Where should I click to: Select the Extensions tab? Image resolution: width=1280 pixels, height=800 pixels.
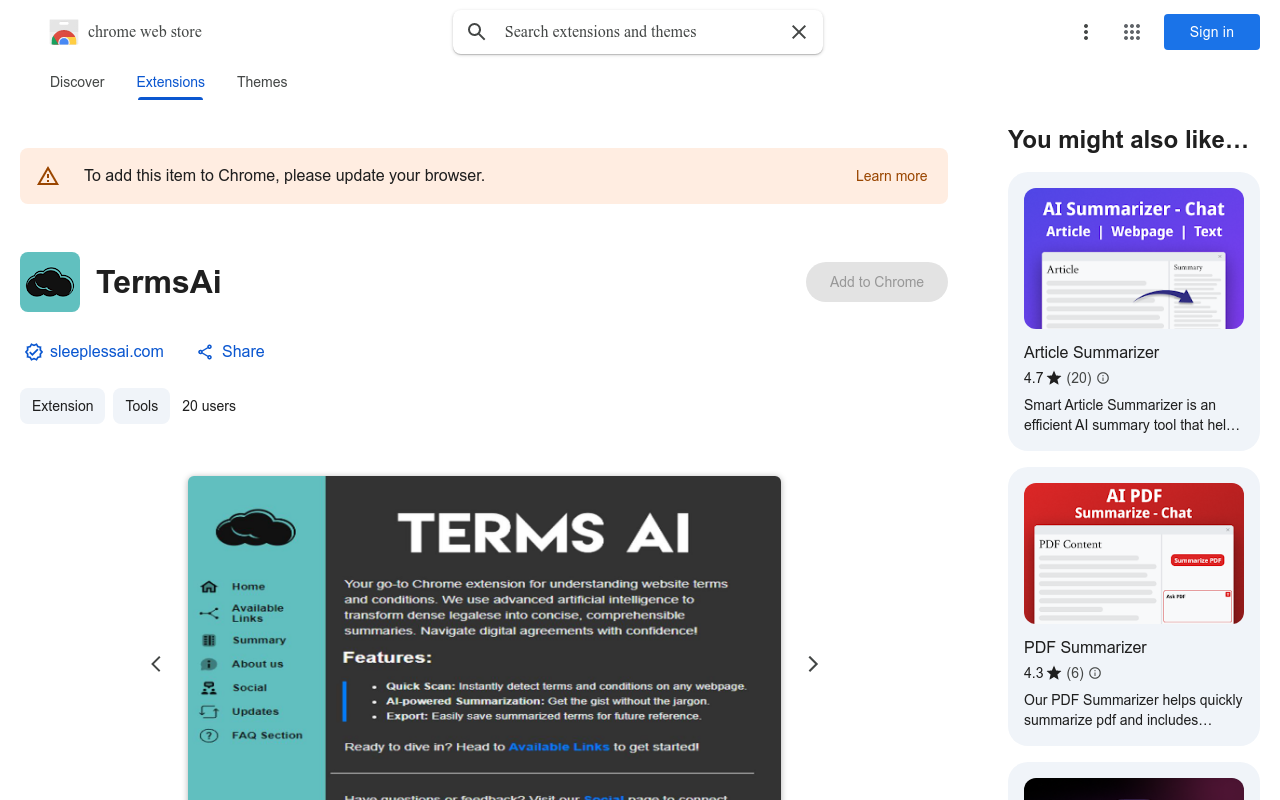point(171,82)
